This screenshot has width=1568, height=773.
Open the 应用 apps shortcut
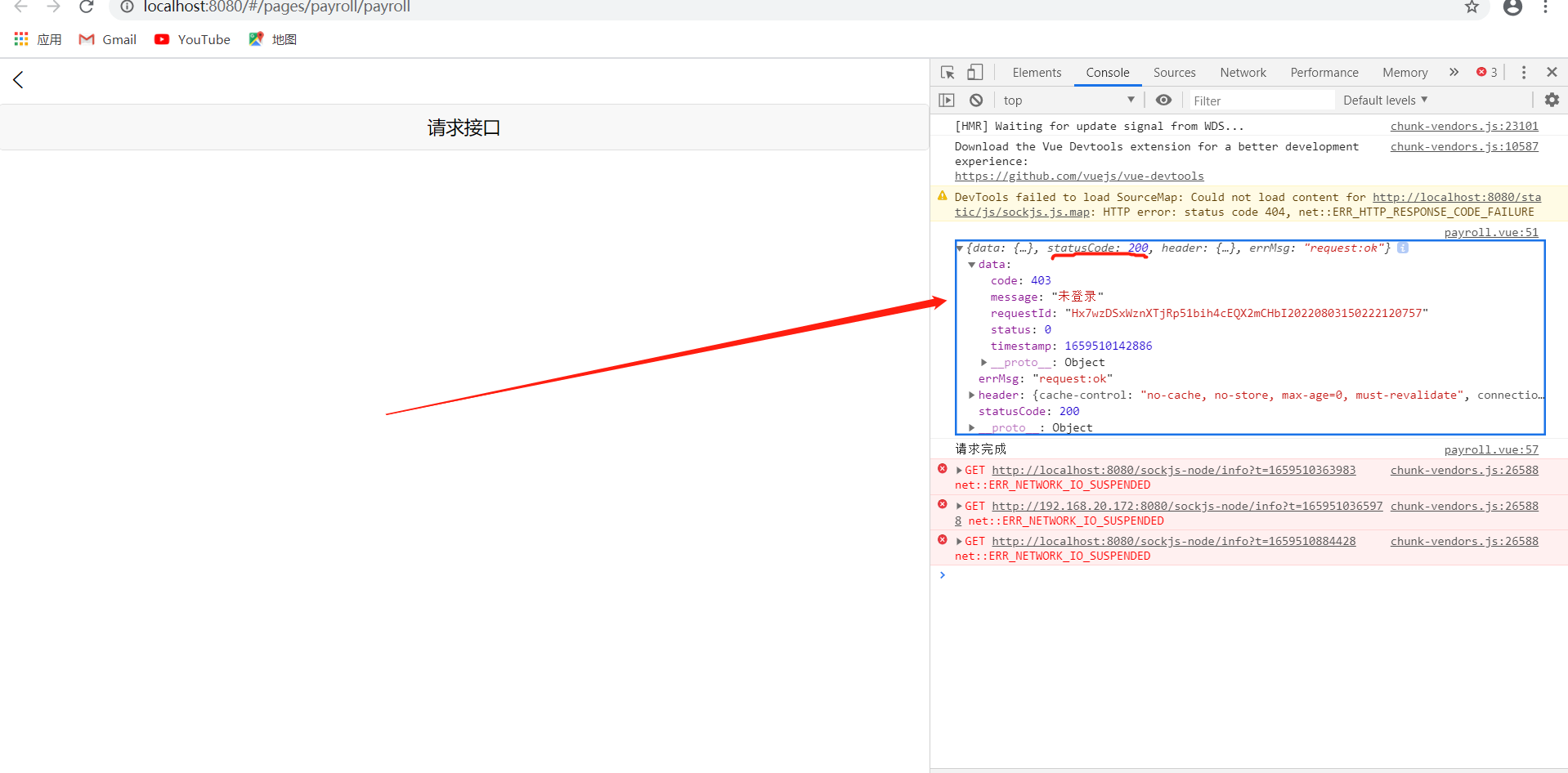click(38, 39)
